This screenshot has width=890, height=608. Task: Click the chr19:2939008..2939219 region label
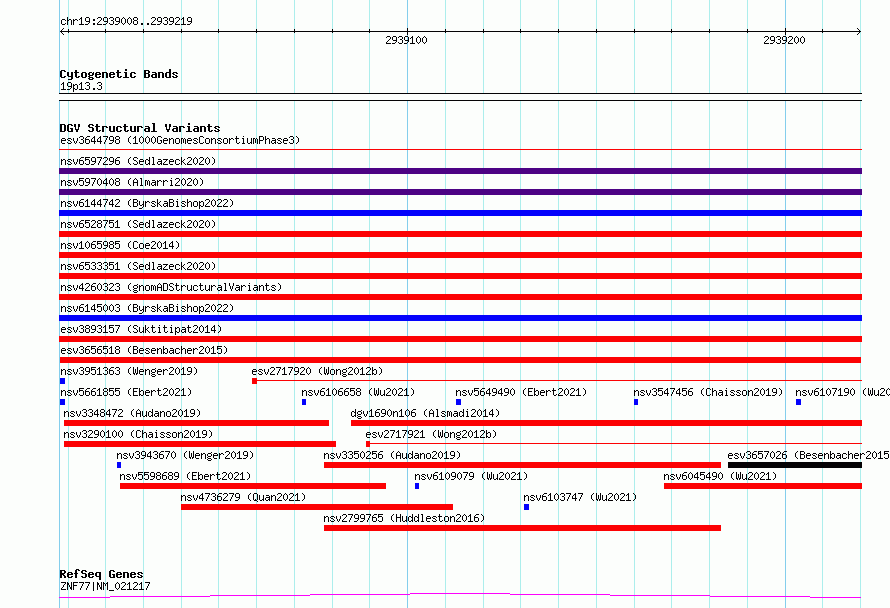tap(126, 21)
